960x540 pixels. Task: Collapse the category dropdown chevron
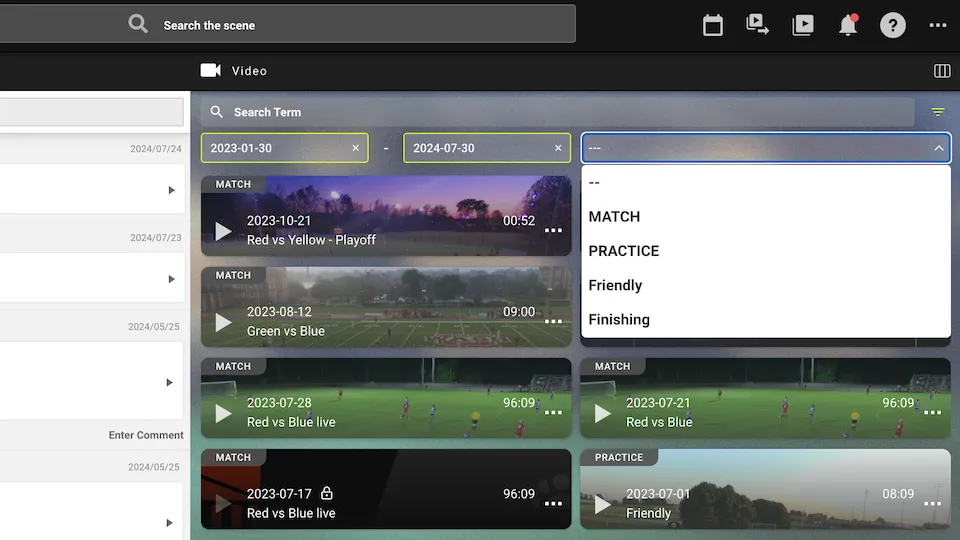939,148
